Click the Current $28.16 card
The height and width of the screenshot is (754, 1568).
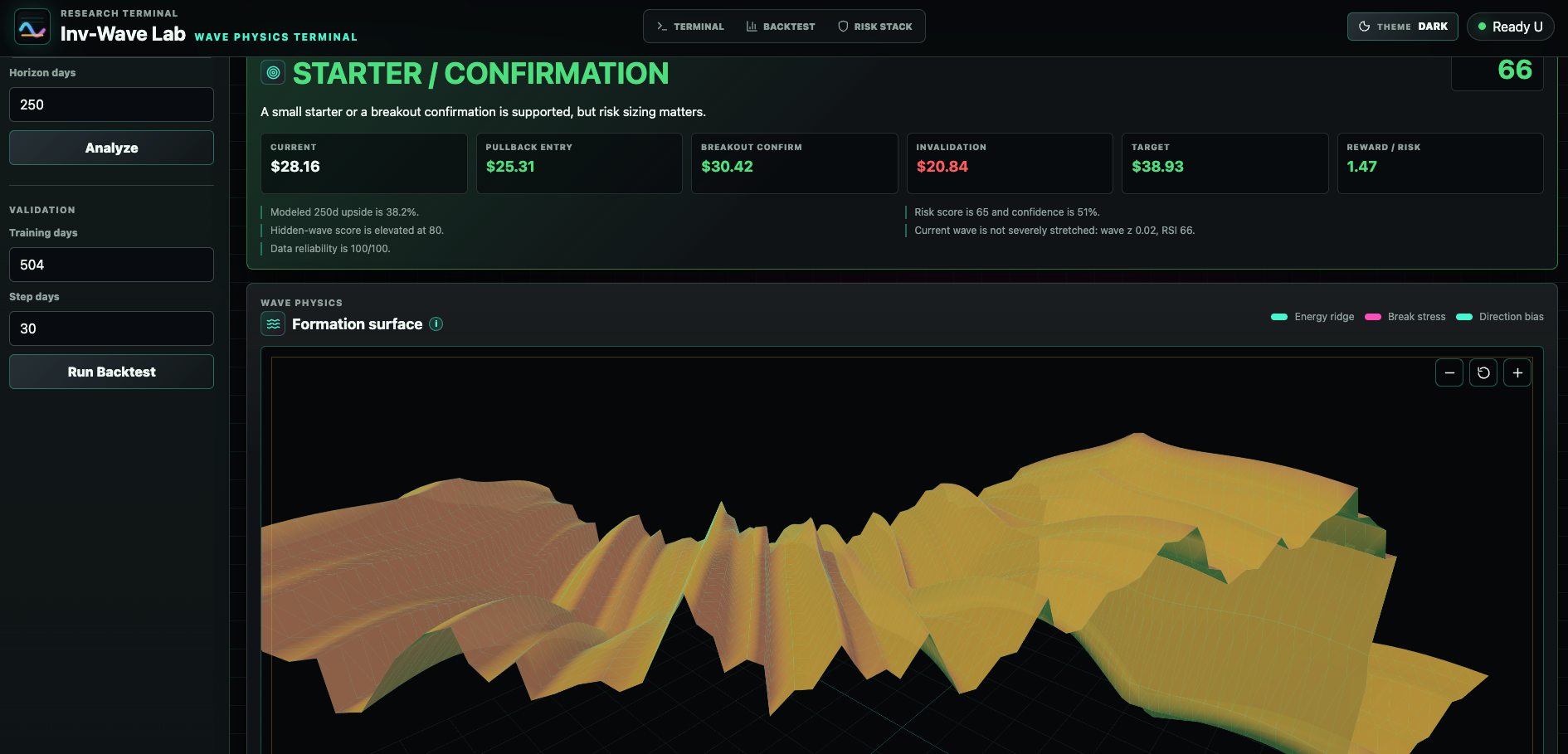point(364,163)
